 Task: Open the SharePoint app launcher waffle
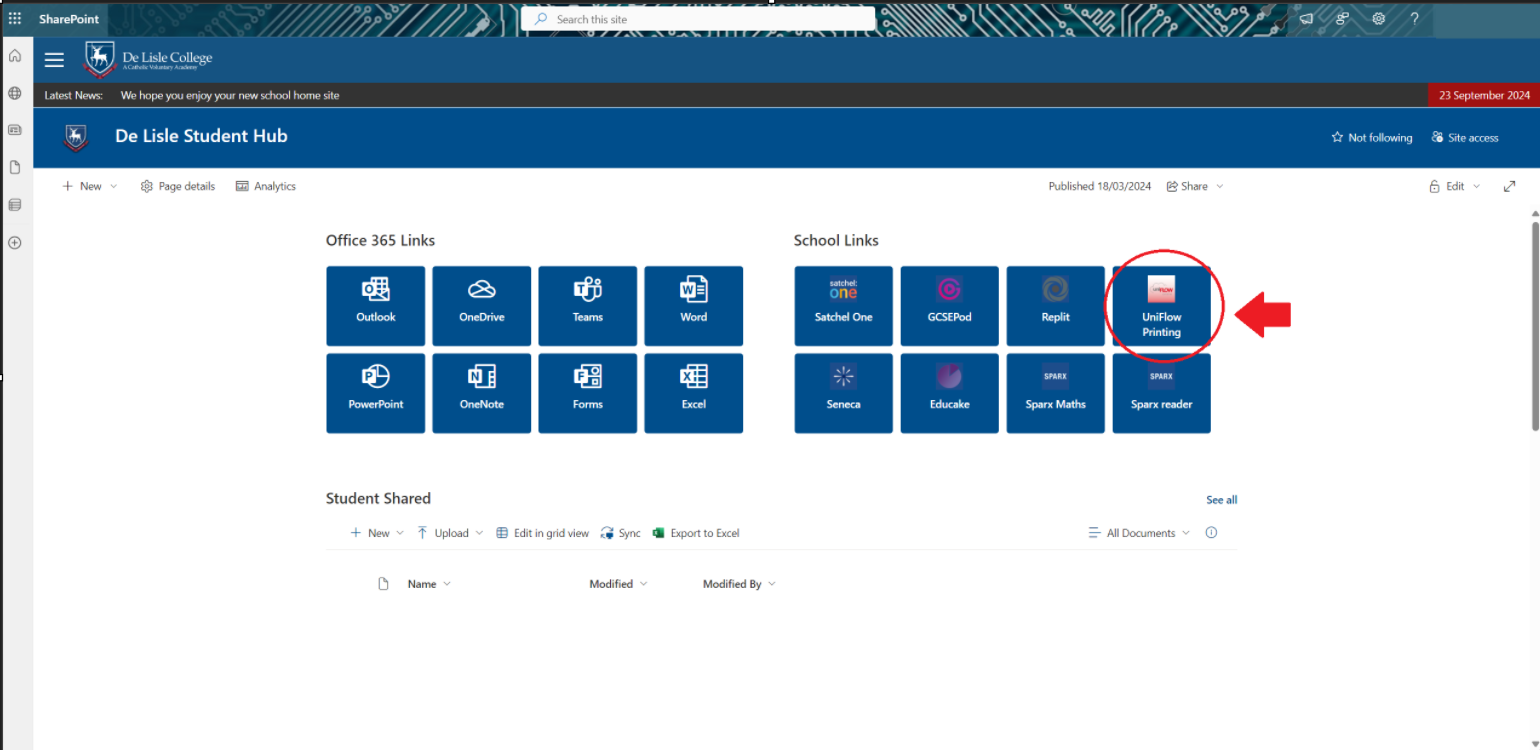(15, 19)
